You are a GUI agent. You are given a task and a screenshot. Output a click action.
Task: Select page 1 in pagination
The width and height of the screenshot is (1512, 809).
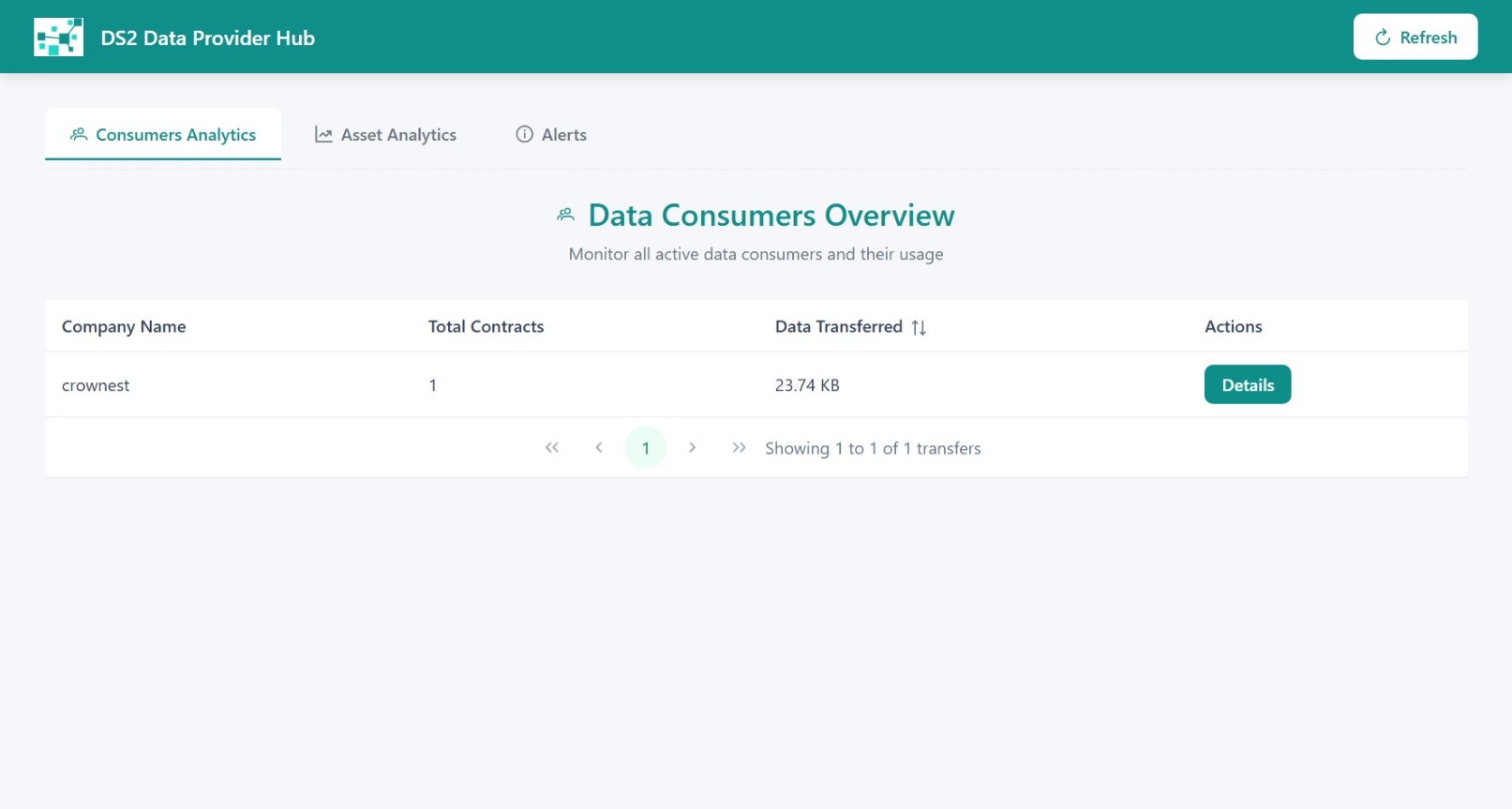(x=645, y=448)
